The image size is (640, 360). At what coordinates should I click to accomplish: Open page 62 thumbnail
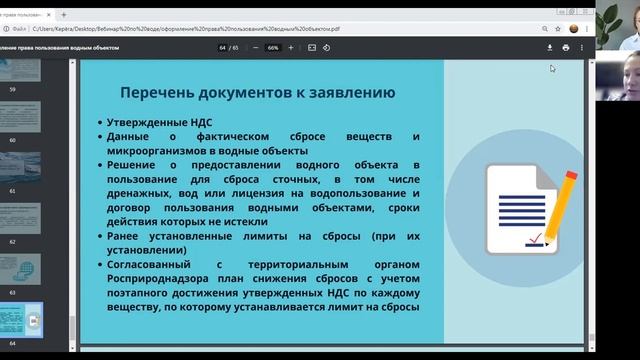pos(20,218)
